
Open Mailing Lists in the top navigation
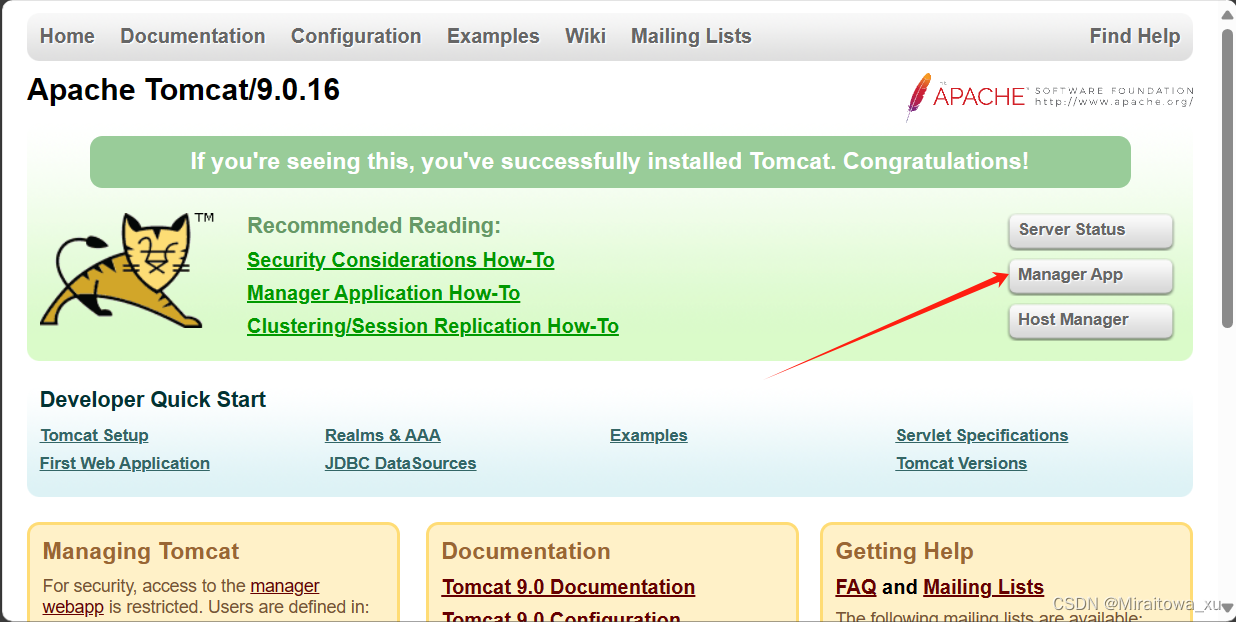pyautogui.click(x=691, y=36)
